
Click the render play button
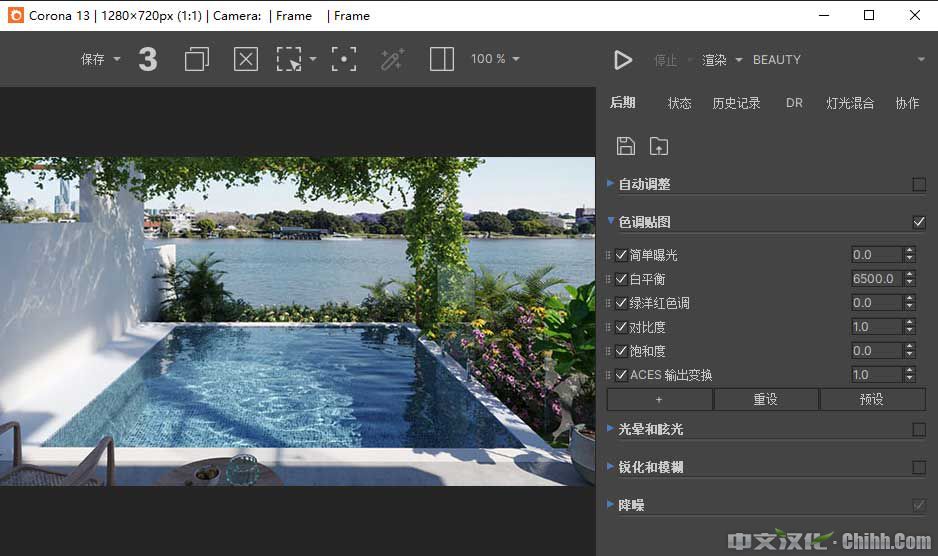pyautogui.click(x=623, y=60)
